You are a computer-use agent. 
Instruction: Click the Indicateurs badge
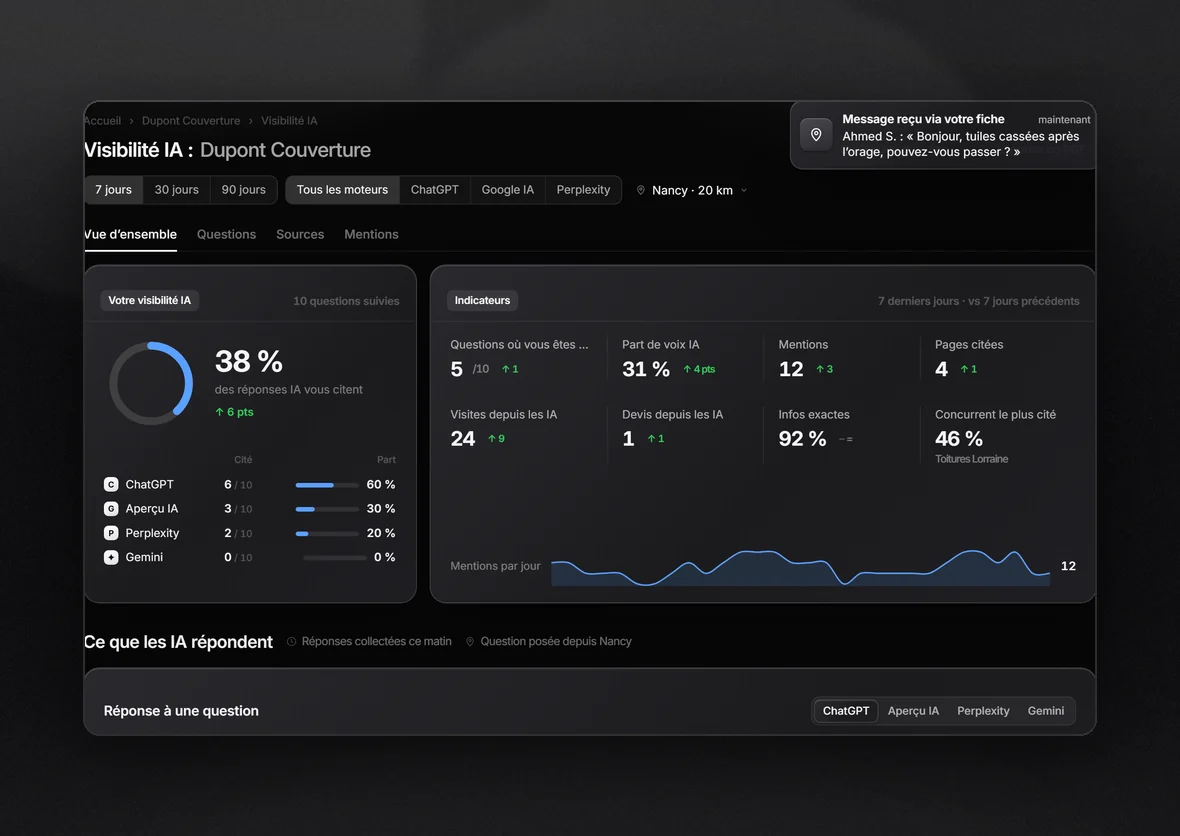[x=482, y=300]
